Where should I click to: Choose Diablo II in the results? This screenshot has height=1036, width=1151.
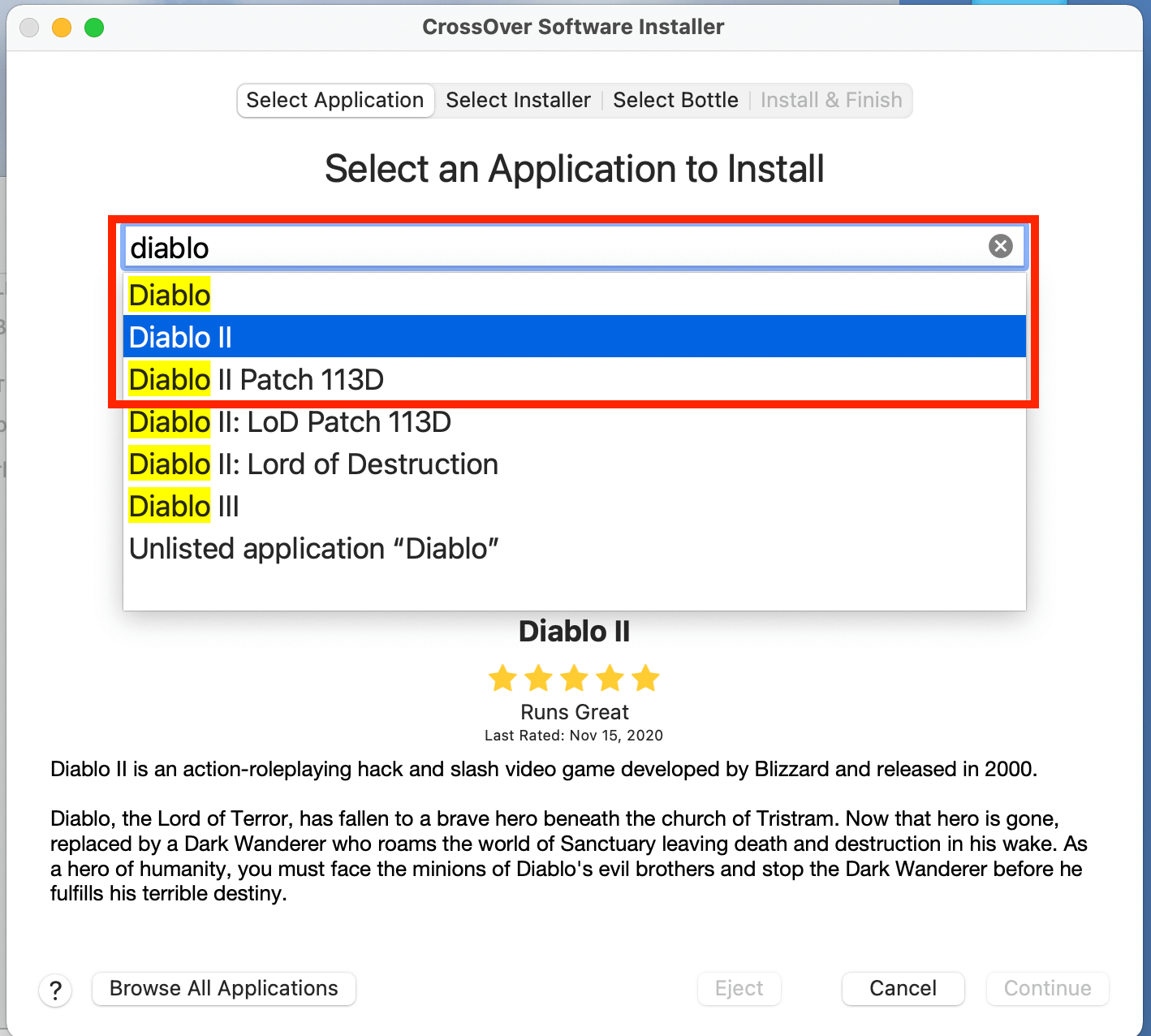(x=575, y=336)
